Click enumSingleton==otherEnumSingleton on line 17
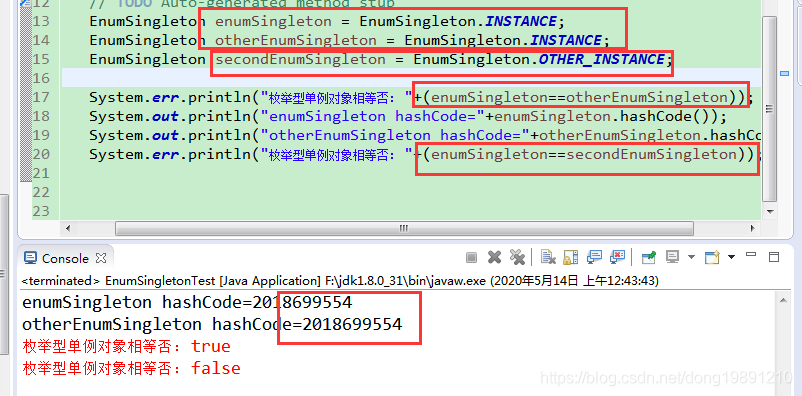Viewport: 802px width, 396px height. [580, 97]
